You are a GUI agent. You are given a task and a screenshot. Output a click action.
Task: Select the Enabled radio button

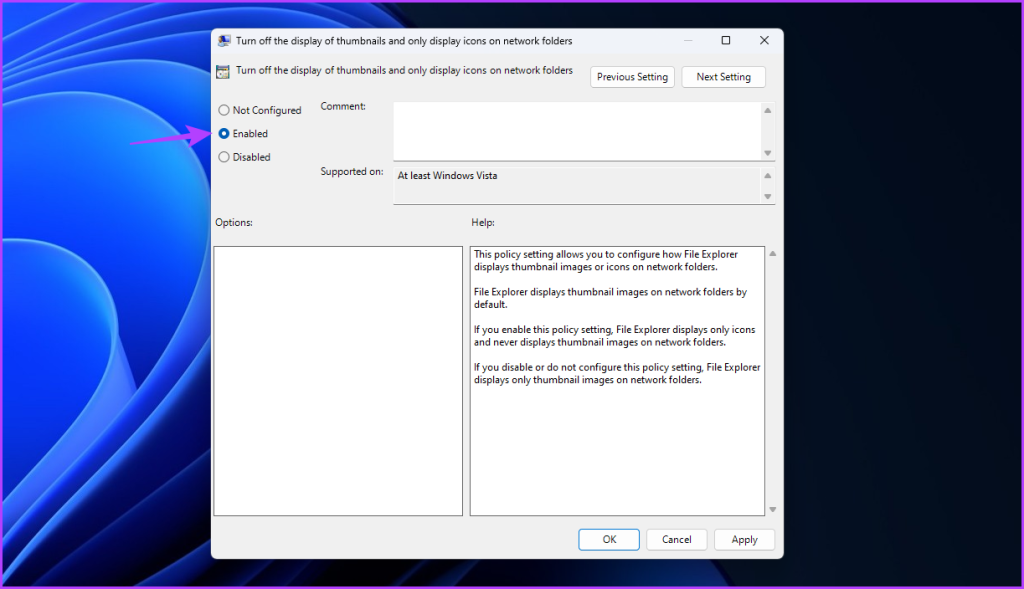click(x=224, y=134)
